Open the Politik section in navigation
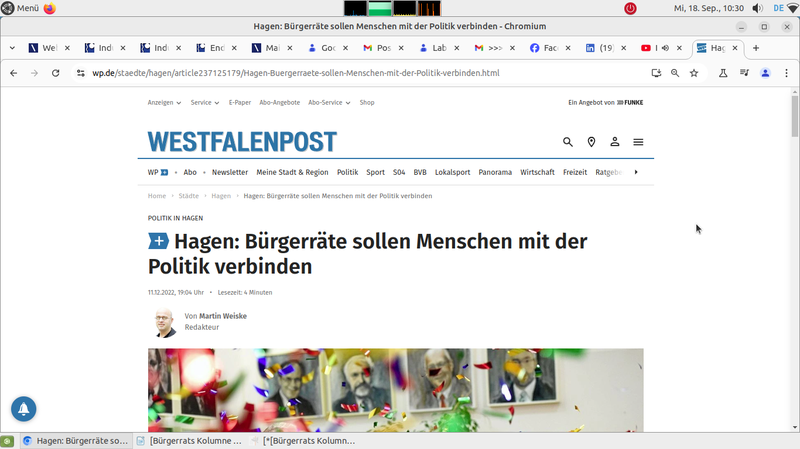The width and height of the screenshot is (800, 449). click(347, 172)
